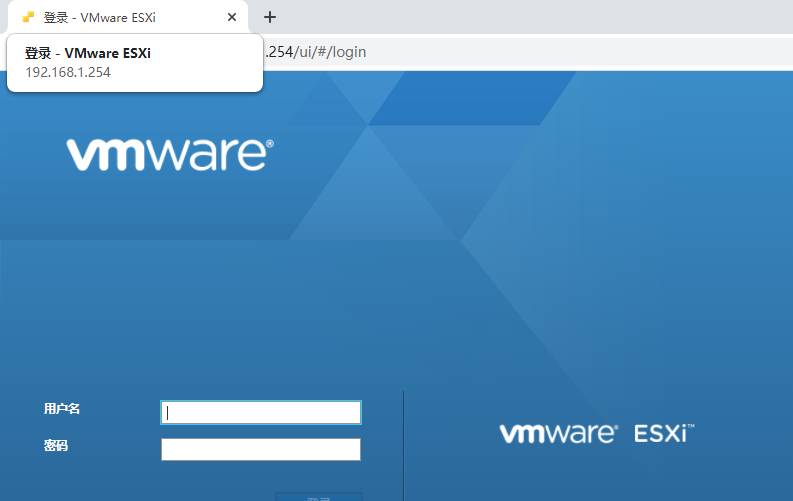793x501 pixels.
Task: Open a new browser tab
Action: click(269, 17)
